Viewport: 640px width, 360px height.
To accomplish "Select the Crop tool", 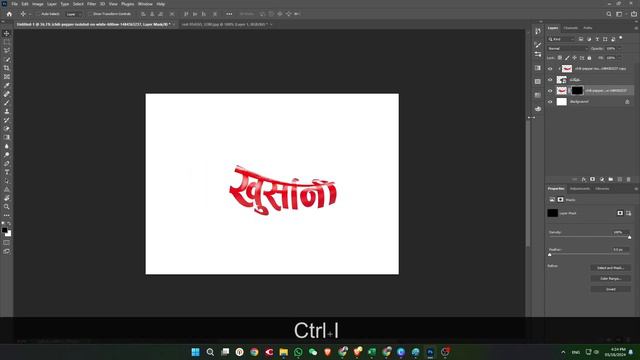I will 7,68.
